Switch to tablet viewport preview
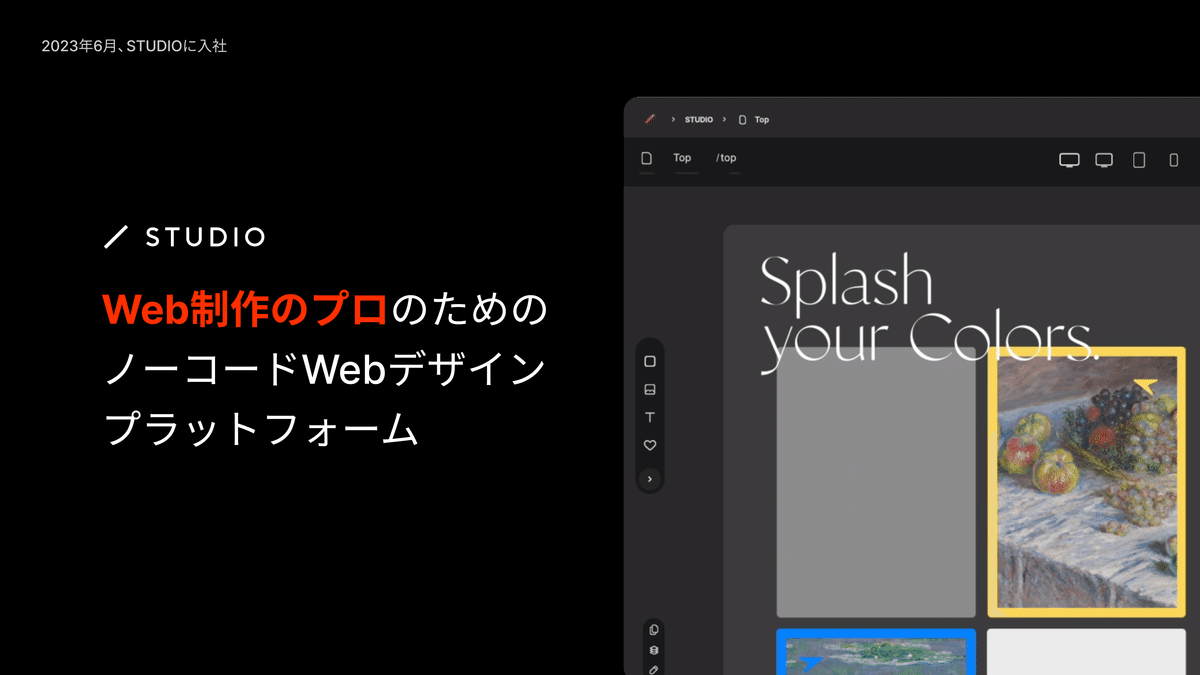Image resolution: width=1200 pixels, height=675 pixels. tap(1139, 160)
